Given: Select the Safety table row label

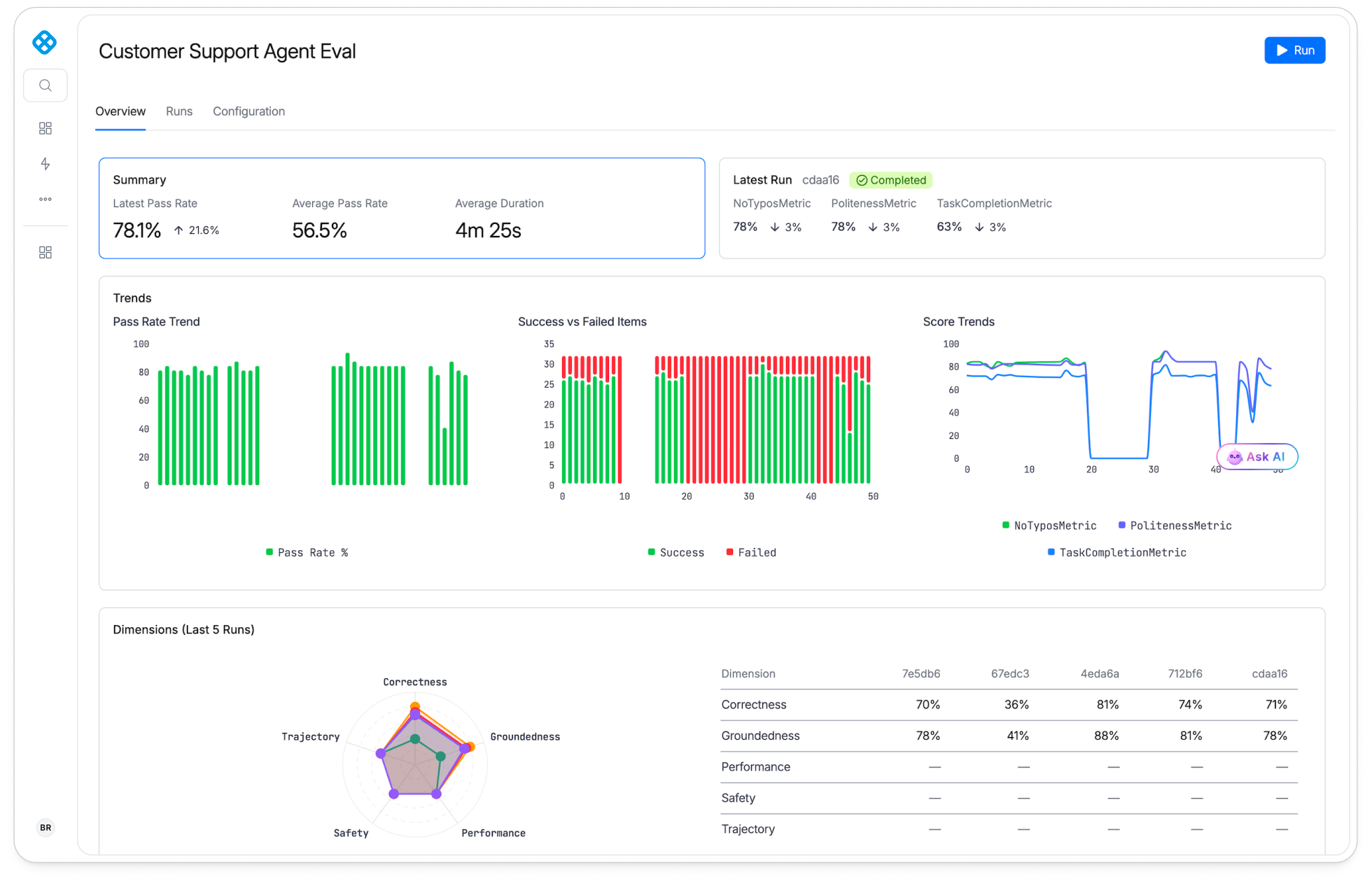Looking at the screenshot, I should click(738, 799).
